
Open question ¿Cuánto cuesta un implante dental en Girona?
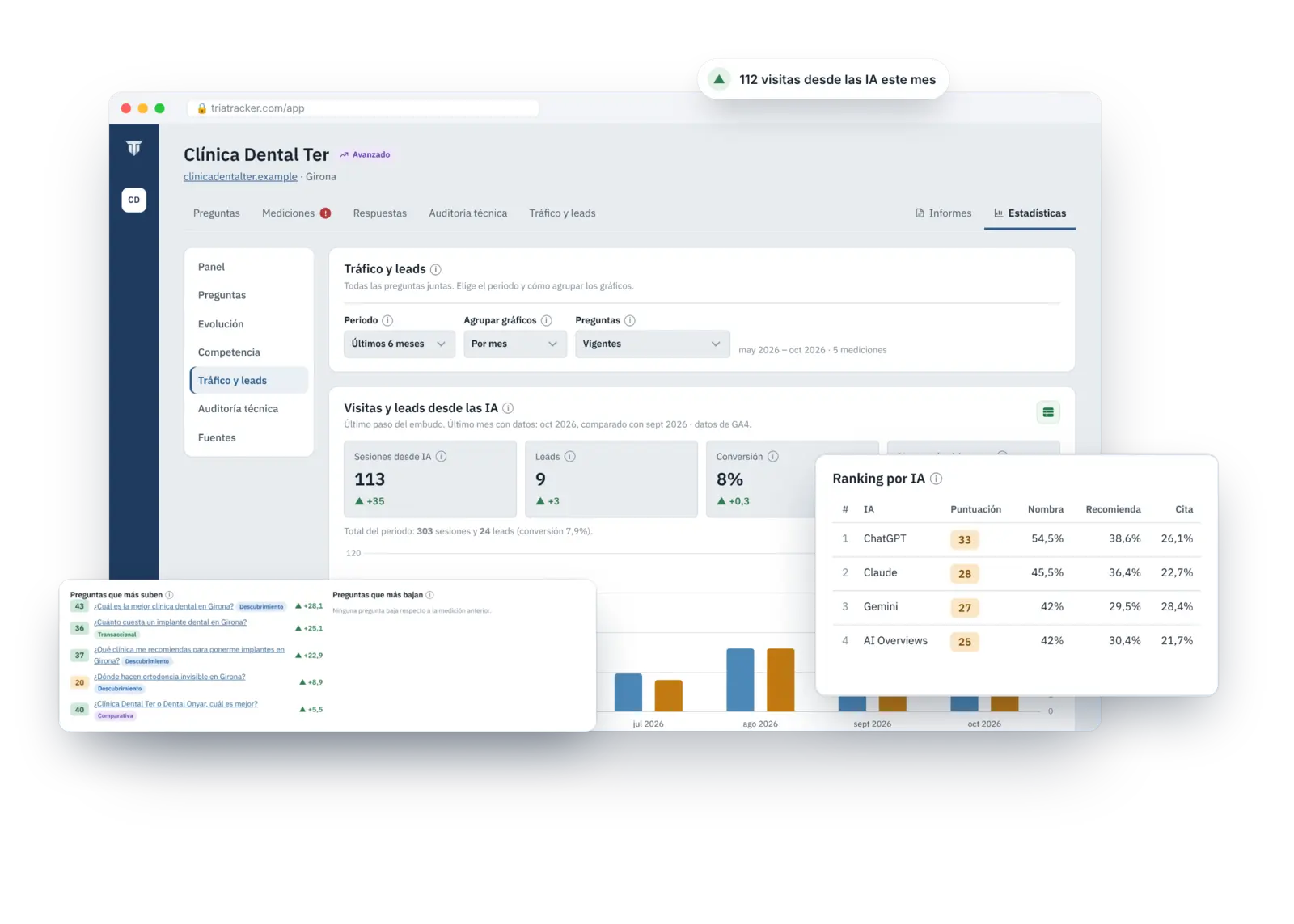(x=170, y=622)
